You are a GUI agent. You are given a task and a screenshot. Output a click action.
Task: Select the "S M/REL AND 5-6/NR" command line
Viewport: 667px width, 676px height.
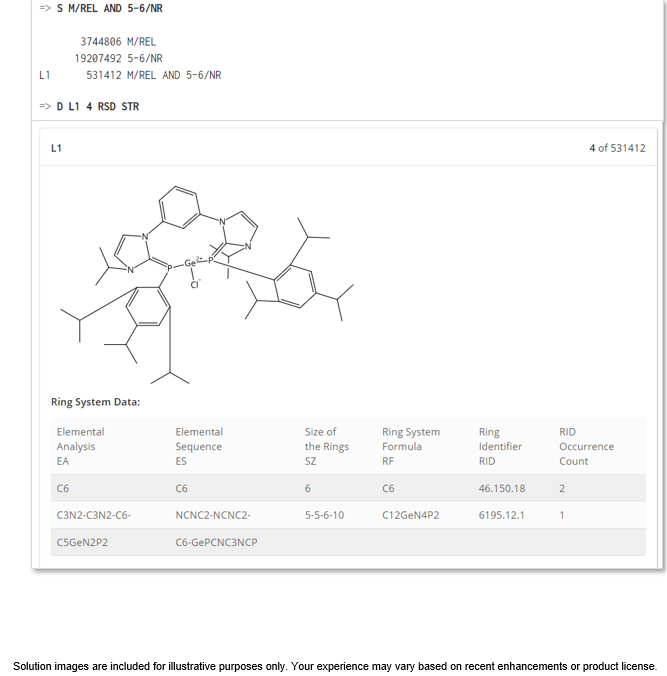coord(110,8)
